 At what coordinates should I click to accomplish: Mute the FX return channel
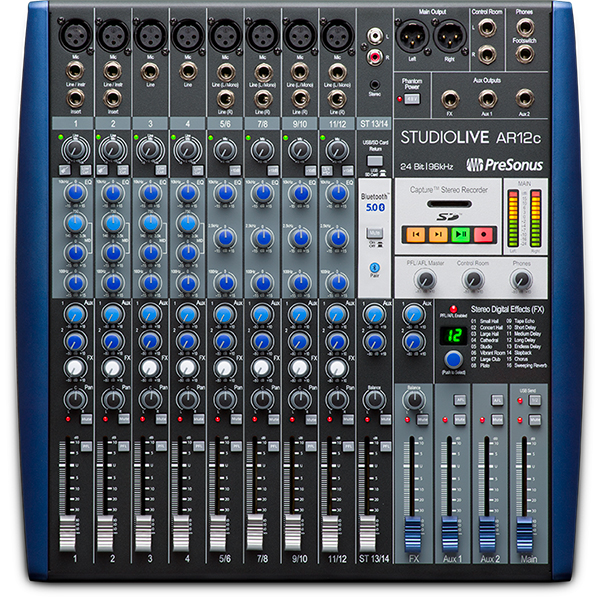coord(422,419)
